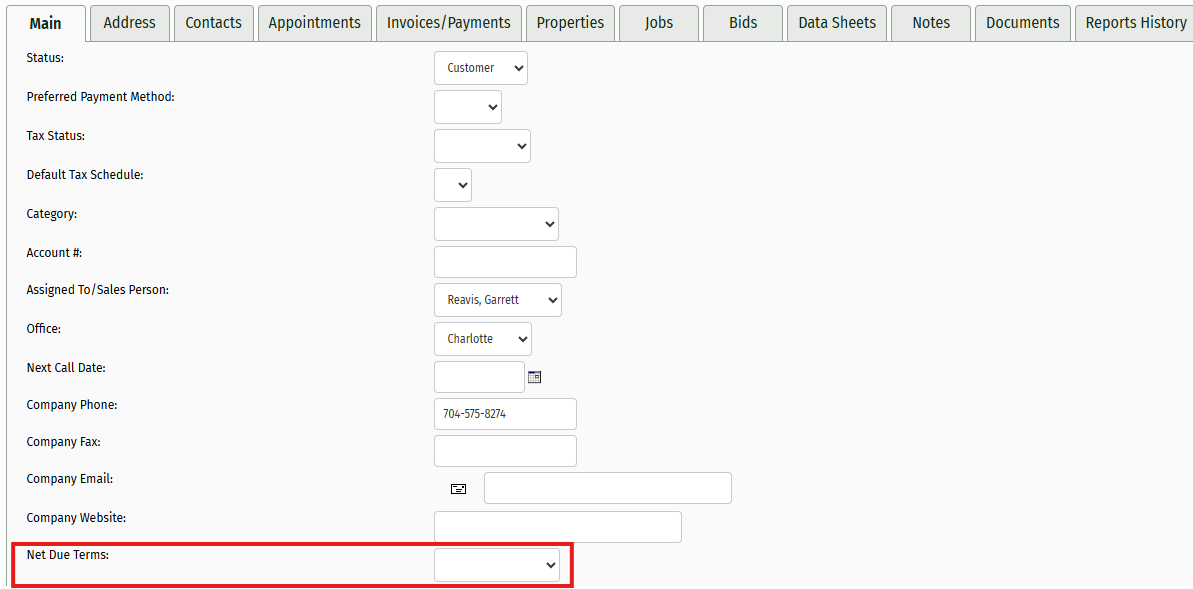Open calendar picker for Next Call Date
Viewport: 1193px width, 589px height.
click(x=534, y=377)
